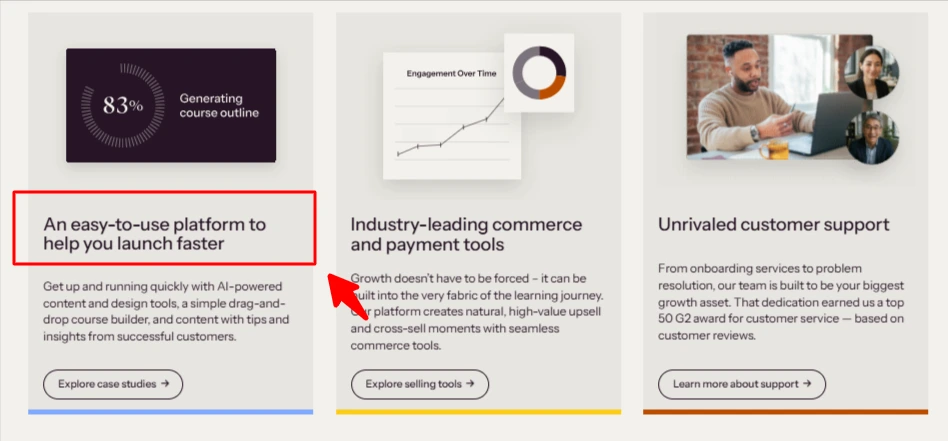This screenshot has height=441, width=948.
Task: Click the donut chart graphic
Action: tap(539, 73)
